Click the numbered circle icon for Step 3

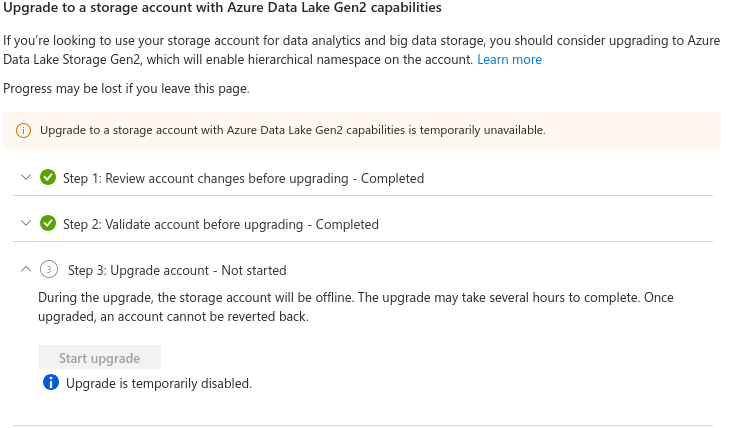49,270
